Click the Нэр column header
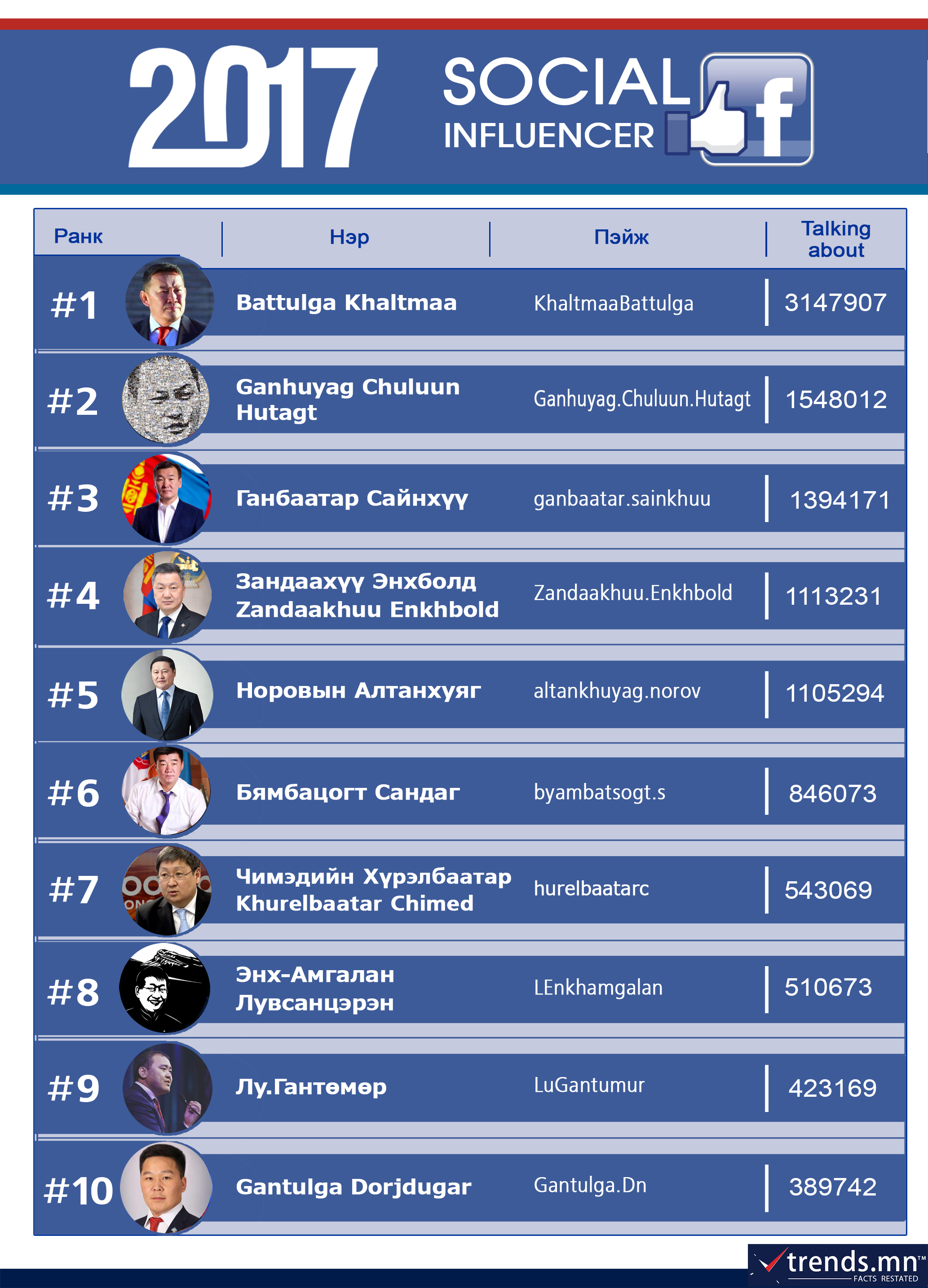 coord(349,237)
